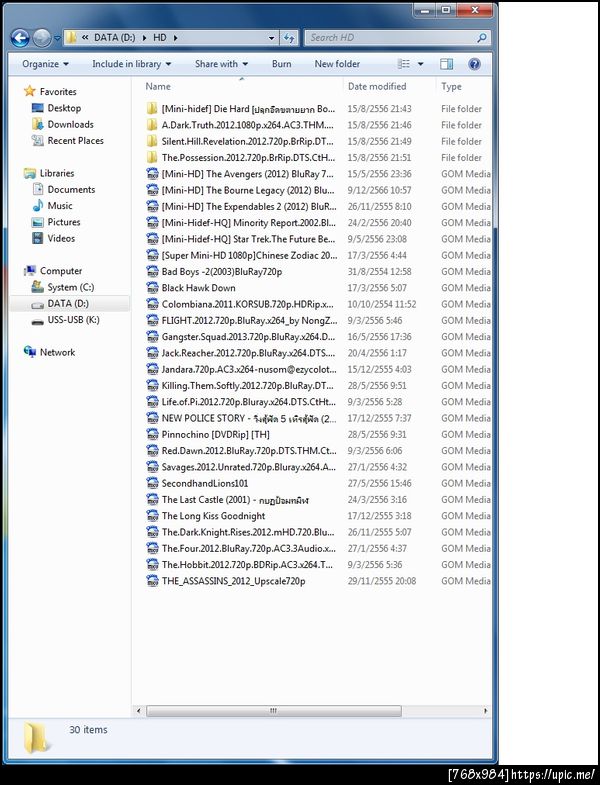This screenshot has width=600, height=785.
Task: Click the horizontal scrollbar thumb
Action: (x=273, y=710)
